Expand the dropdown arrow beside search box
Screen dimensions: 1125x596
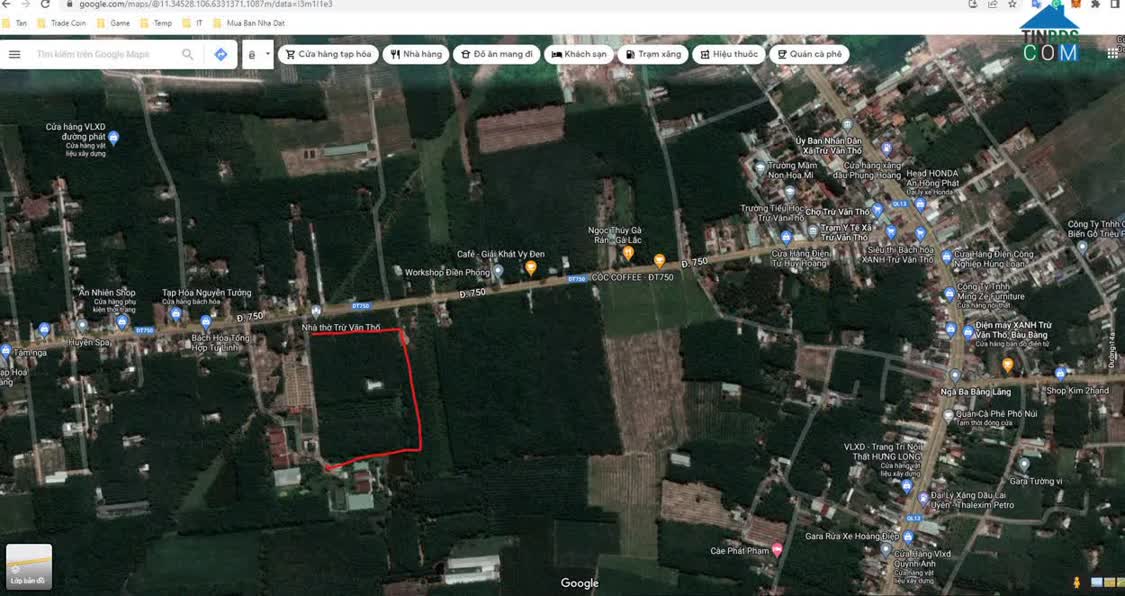[x=267, y=54]
